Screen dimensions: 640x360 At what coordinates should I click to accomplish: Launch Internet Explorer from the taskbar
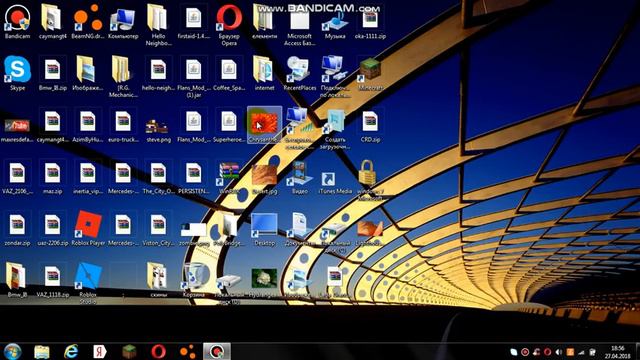(x=71, y=351)
